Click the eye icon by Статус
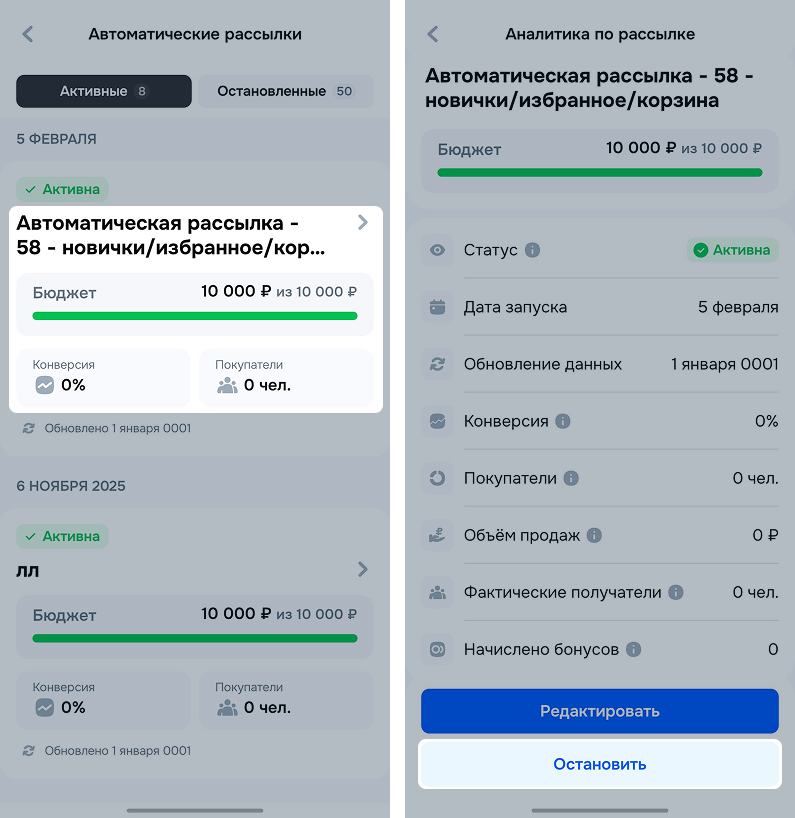 437,250
